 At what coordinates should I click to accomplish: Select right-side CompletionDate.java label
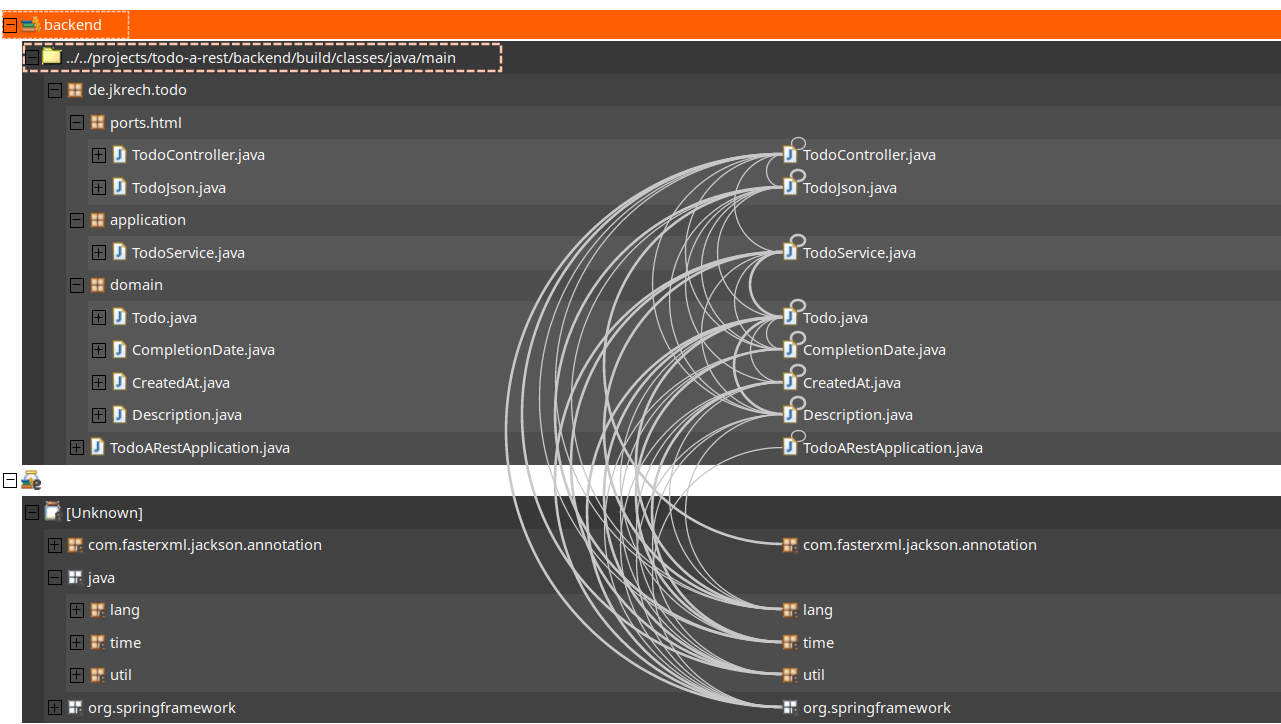coord(874,350)
